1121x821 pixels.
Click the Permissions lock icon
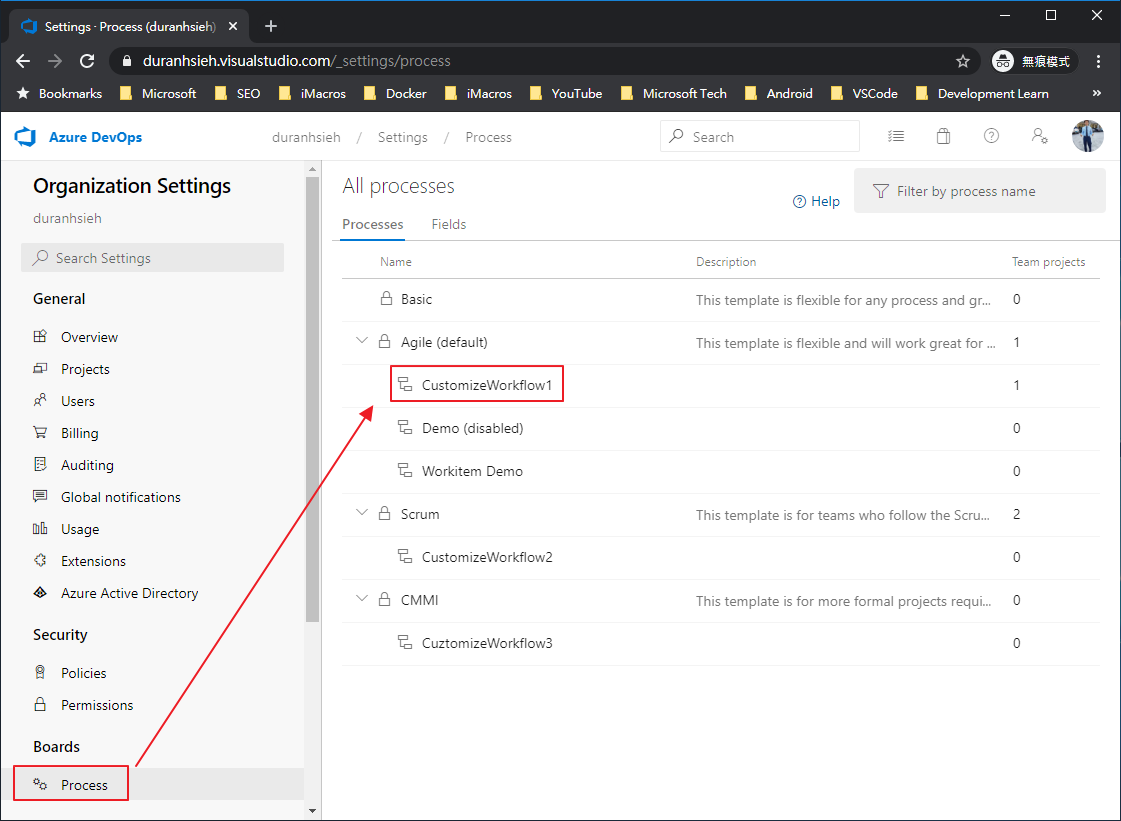point(40,705)
